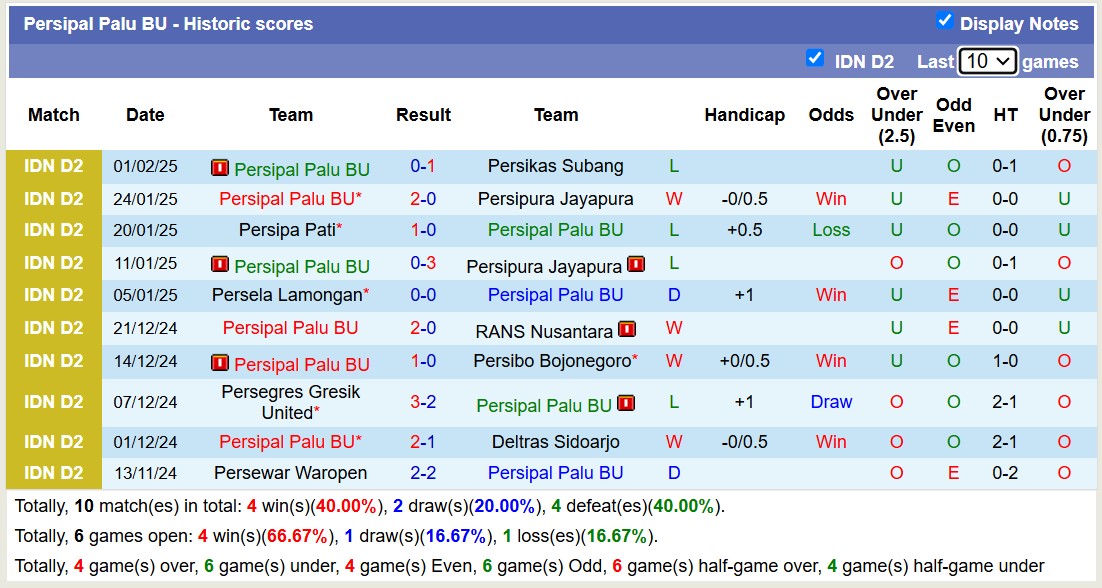Click red icon next to Persipura Jayapura on 11/01/25
Screen dimensions: 1102x588
(x=636, y=265)
